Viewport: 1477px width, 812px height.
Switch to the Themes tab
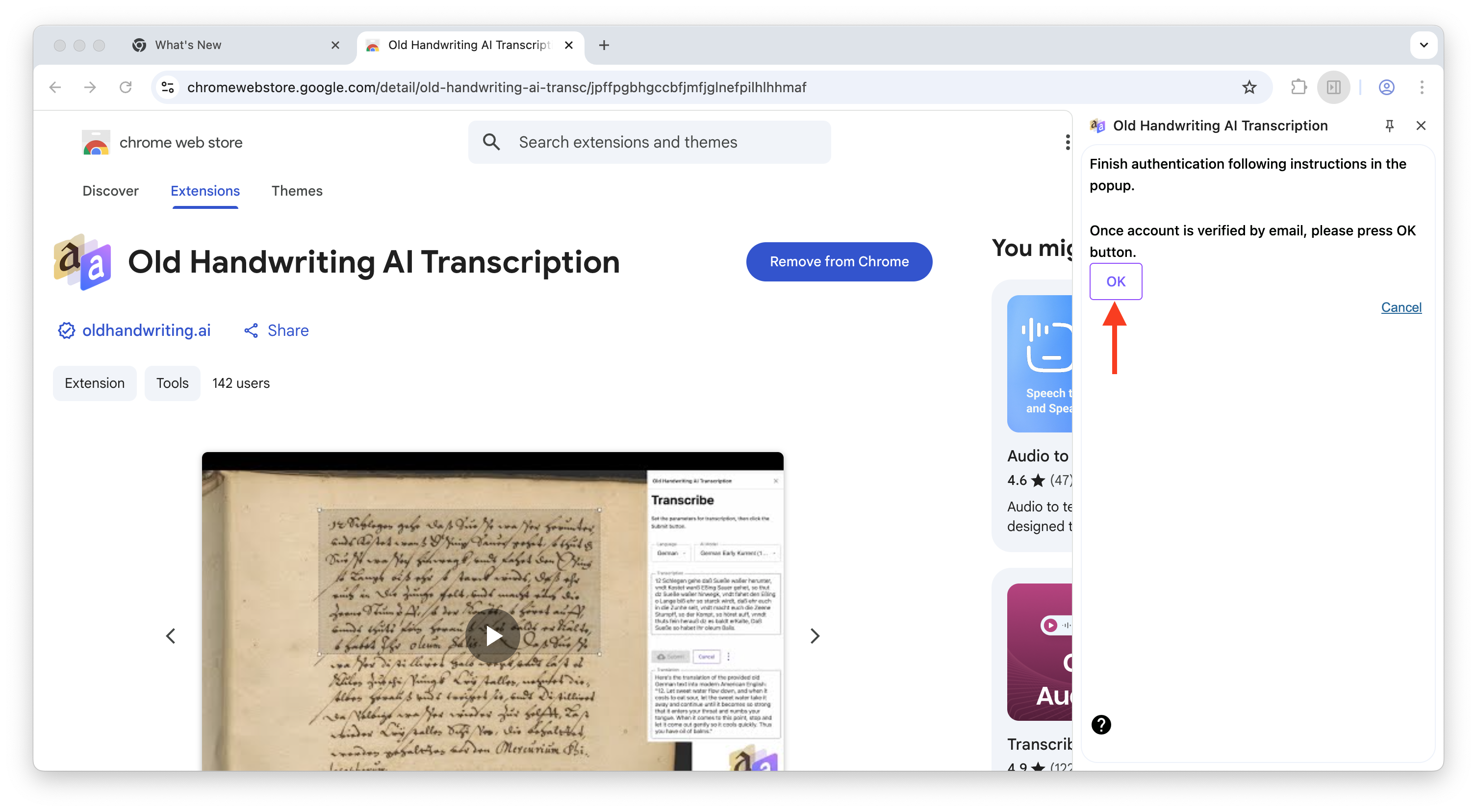tap(297, 191)
